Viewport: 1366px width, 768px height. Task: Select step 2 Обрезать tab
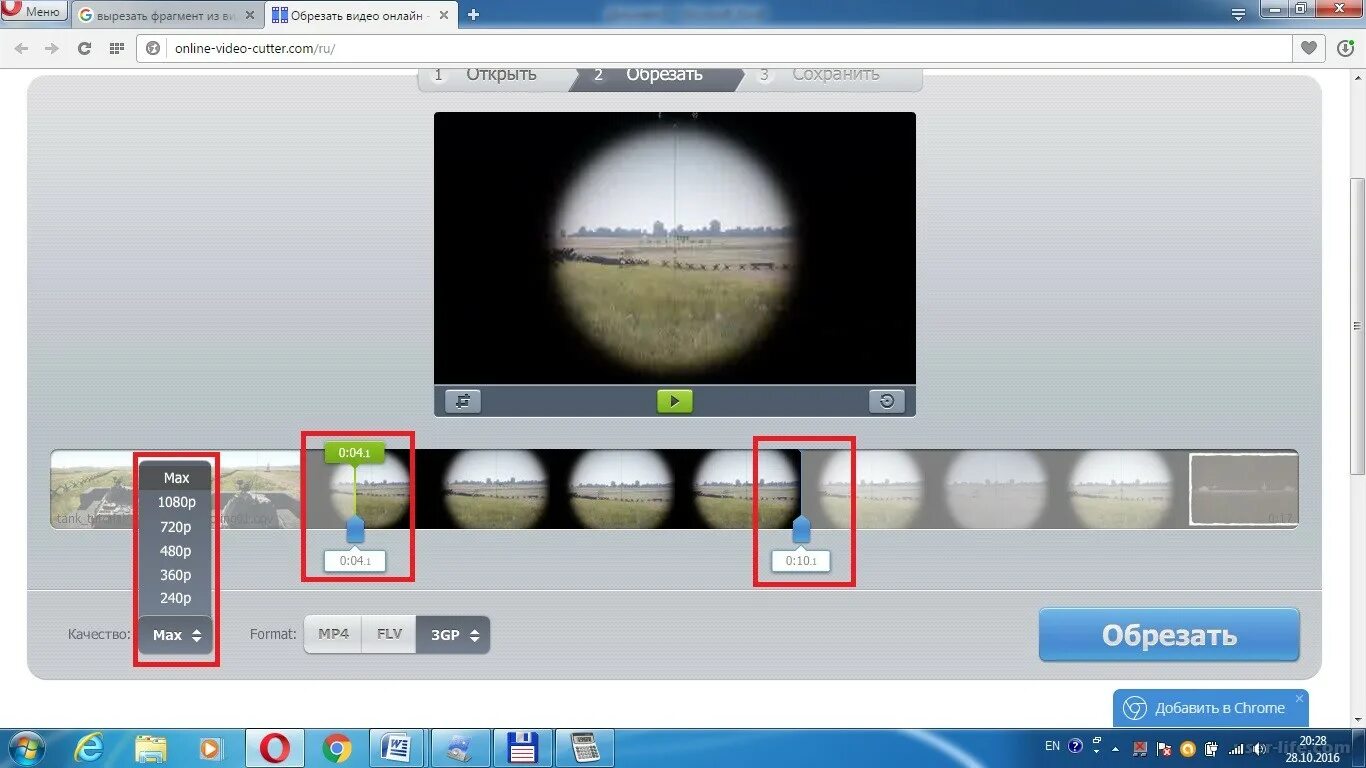pyautogui.click(x=655, y=75)
